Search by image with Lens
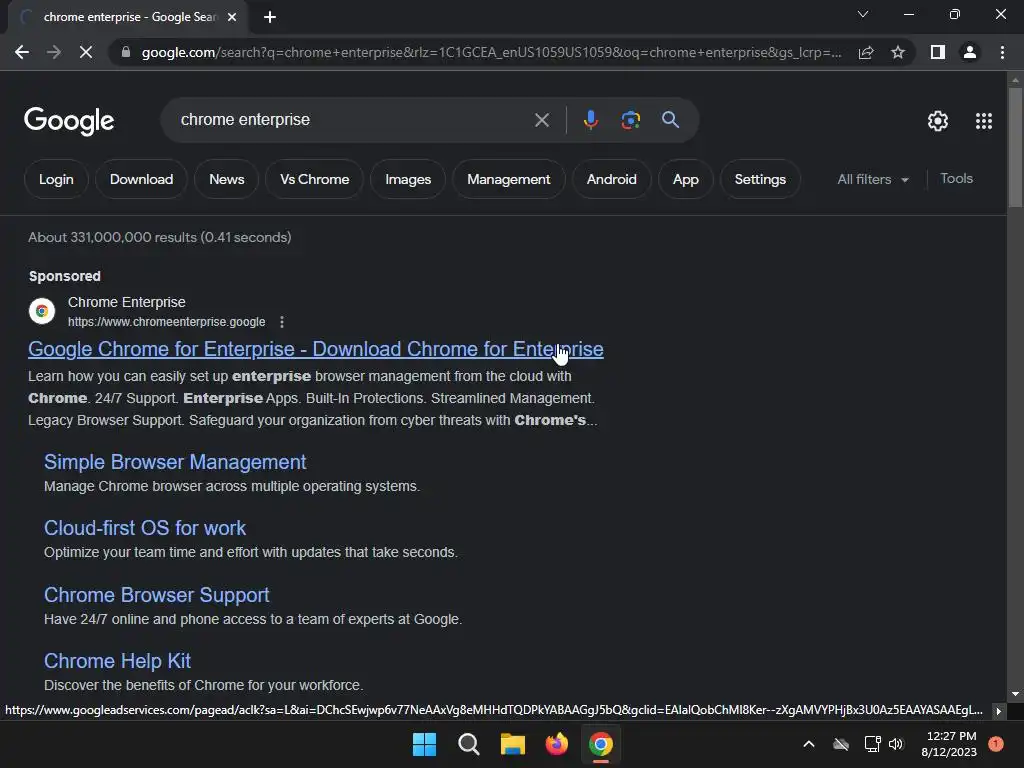 point(630,120)
